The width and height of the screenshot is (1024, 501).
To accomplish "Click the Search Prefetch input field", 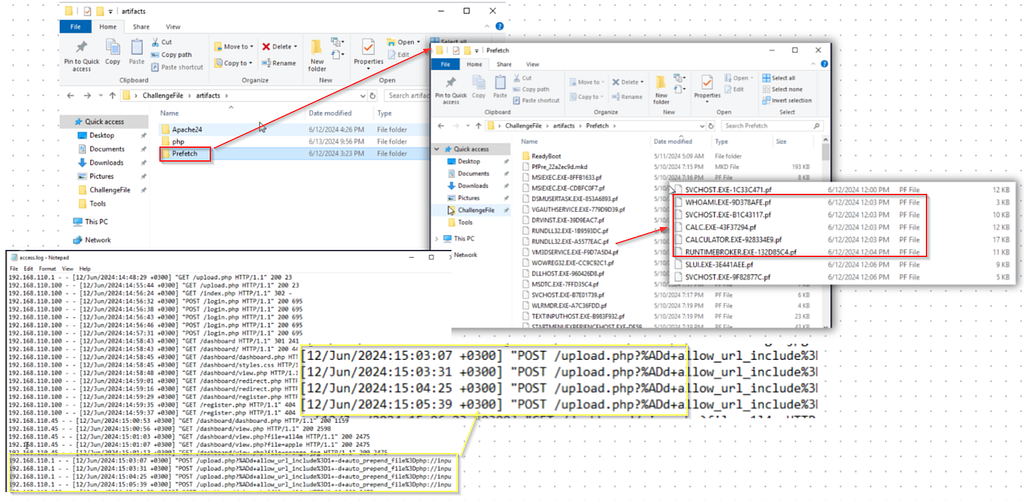I will coord(771,125).
